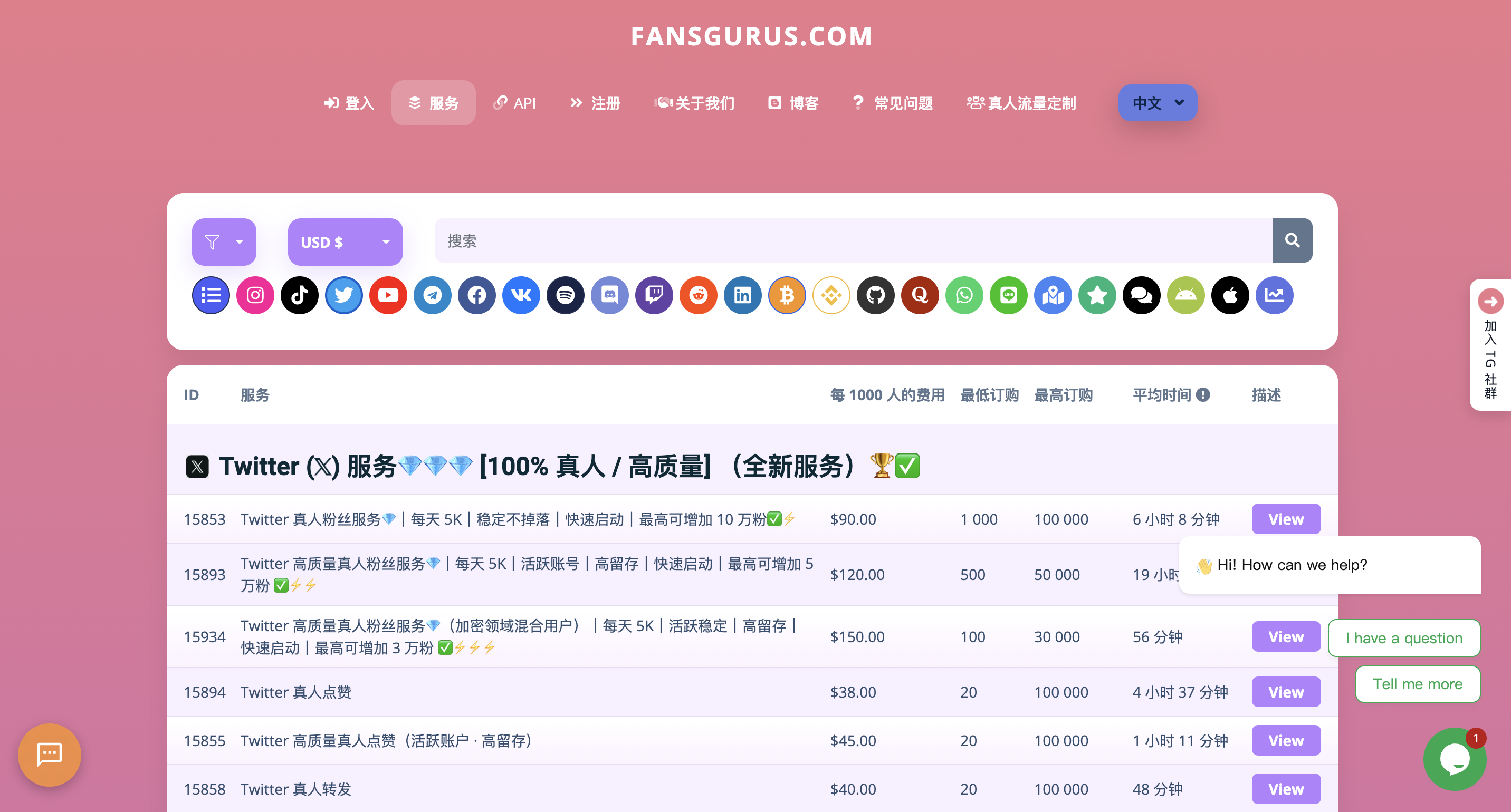The image size is (1511, 812).
Task: Click the 搜索 search input field
Action: point(853,240)
